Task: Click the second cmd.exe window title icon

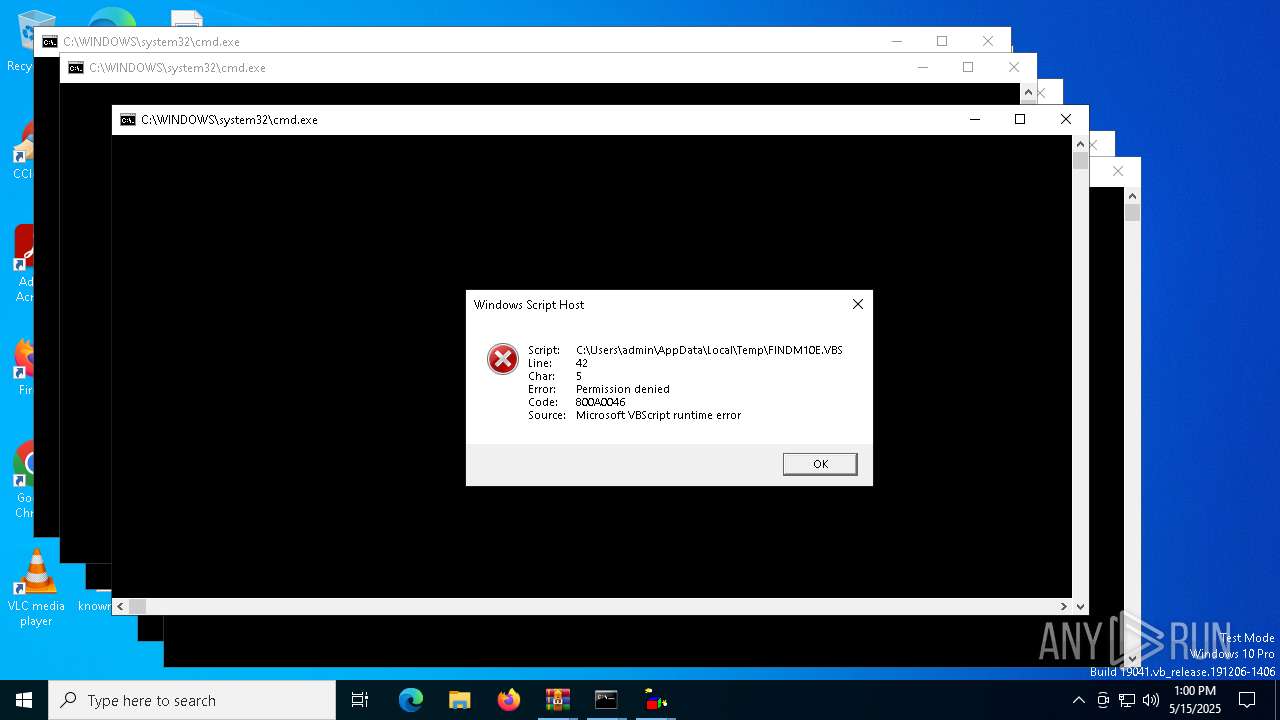Action: tap(76, 68)
